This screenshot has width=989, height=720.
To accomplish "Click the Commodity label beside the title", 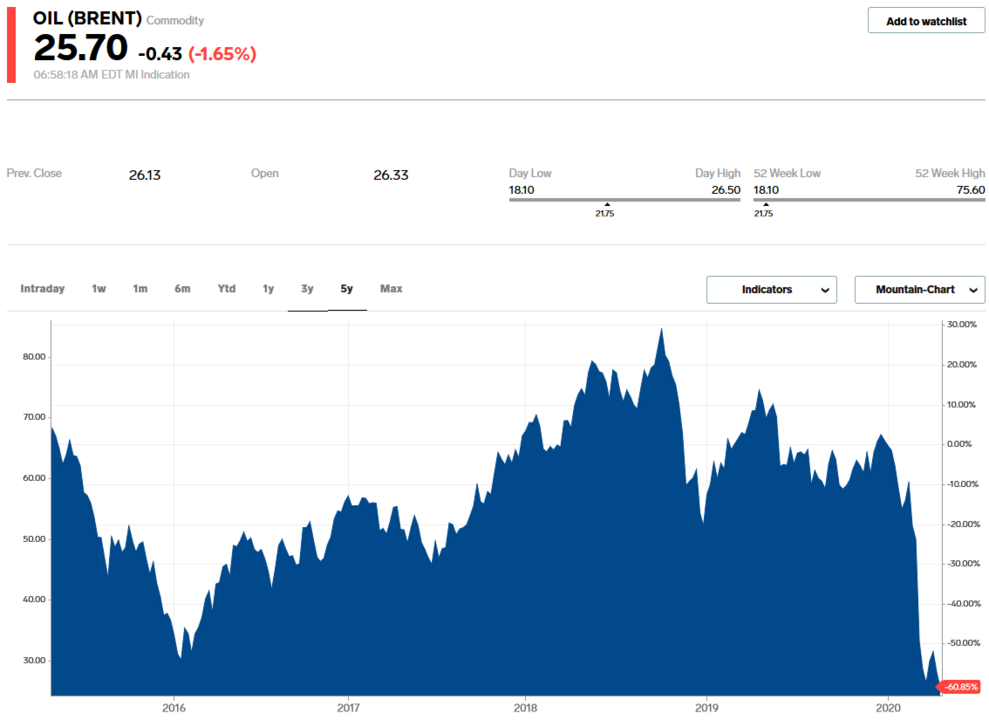I will pos(175,21).
